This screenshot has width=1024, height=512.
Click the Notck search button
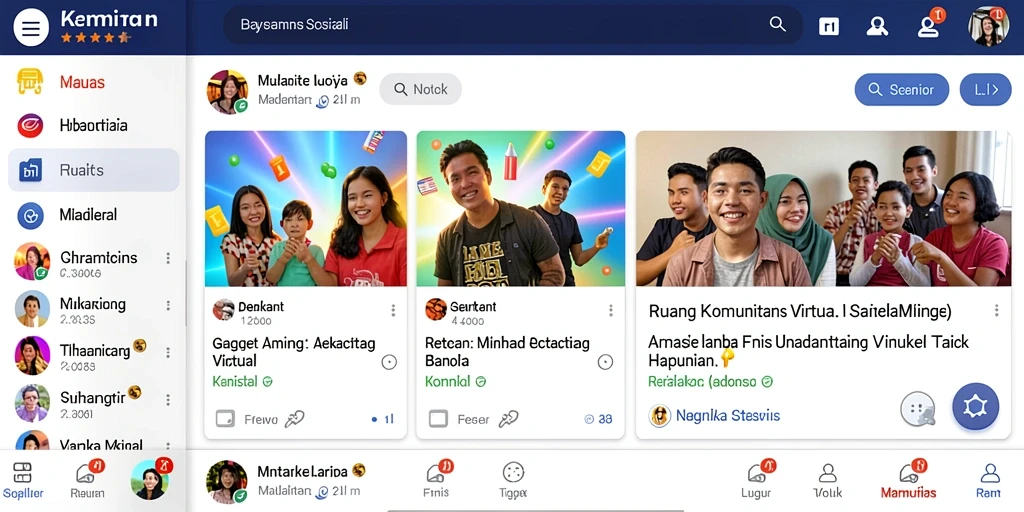tap(421, 89)
